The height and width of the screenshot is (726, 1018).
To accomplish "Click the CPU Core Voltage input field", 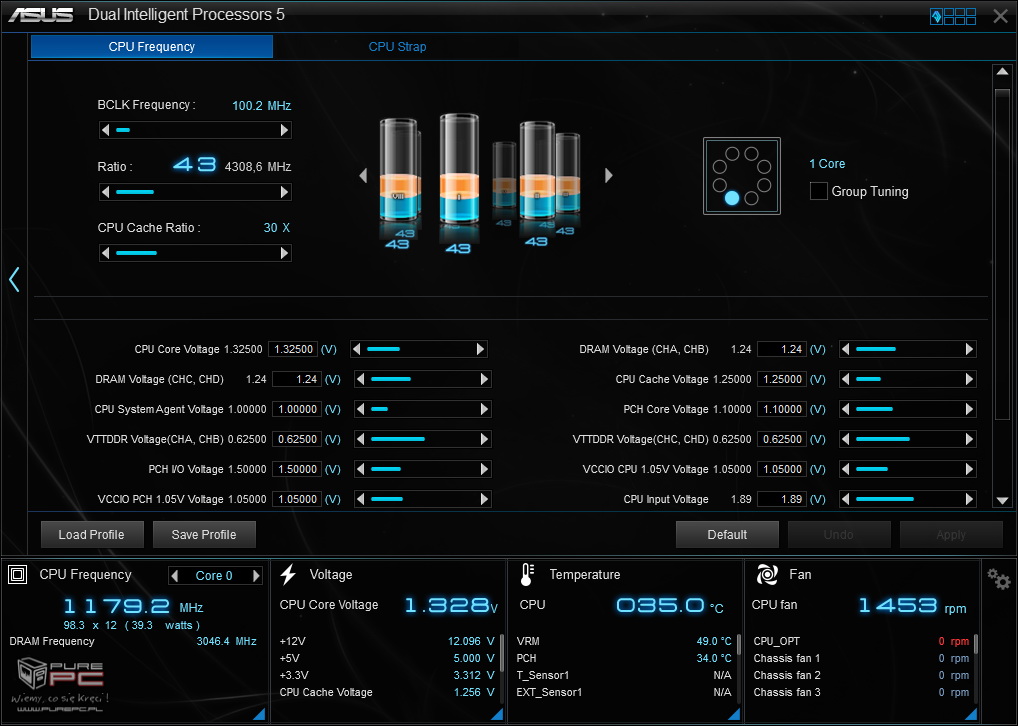I will 293,349.
